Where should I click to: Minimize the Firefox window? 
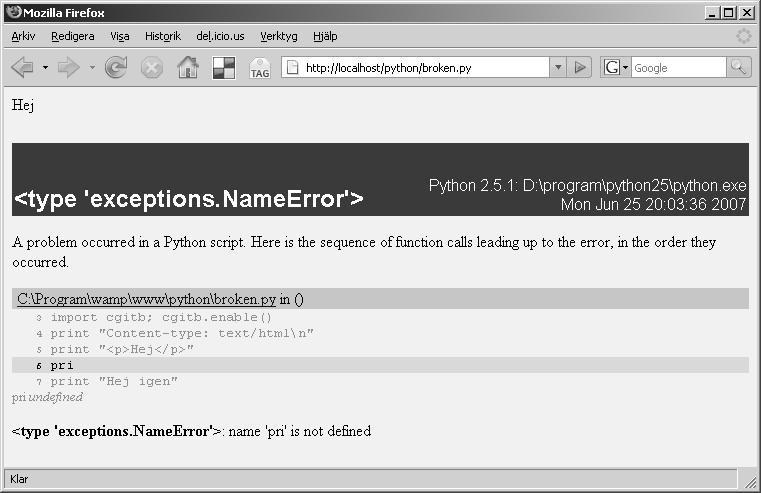coord(711,13)
